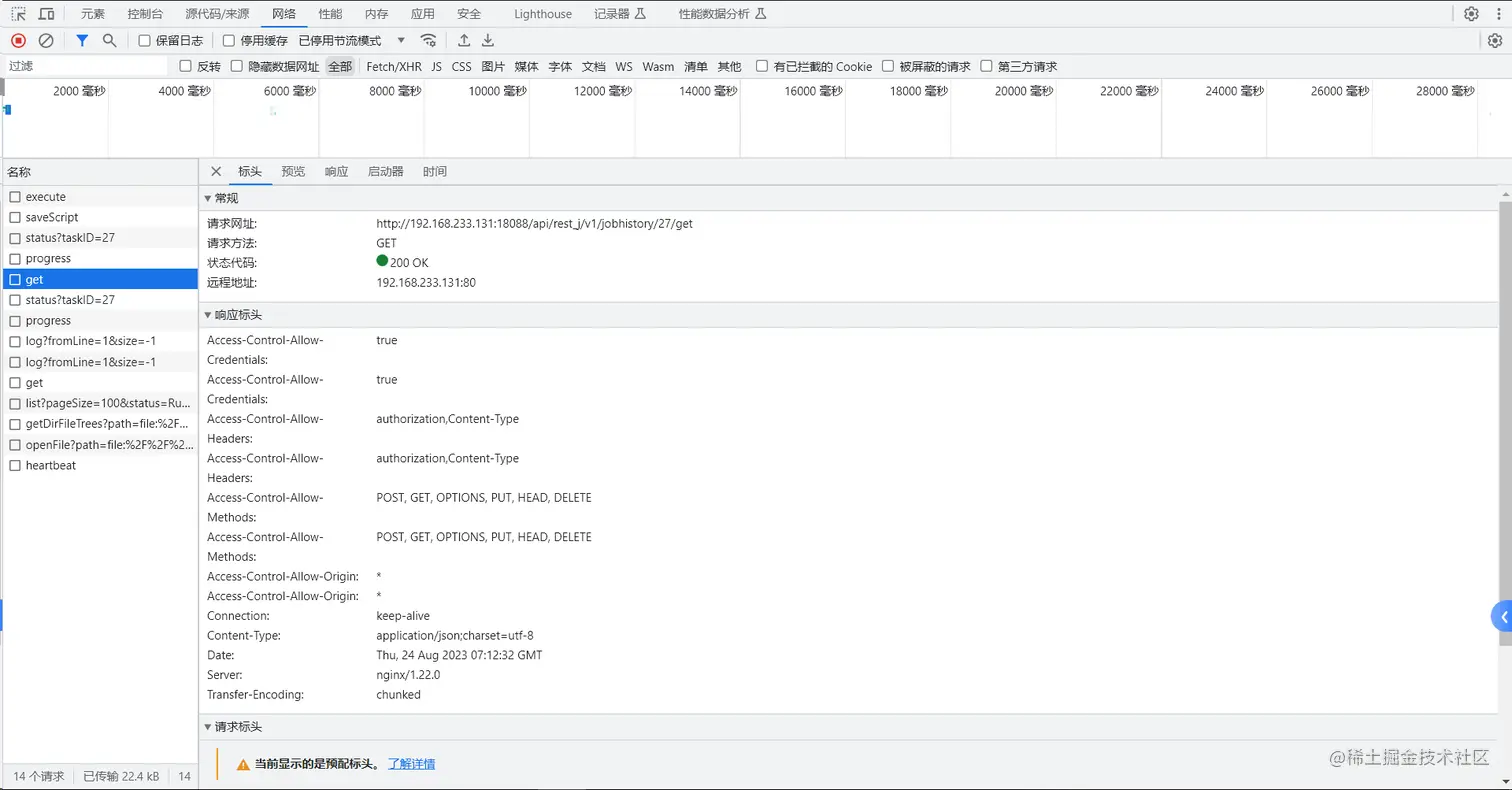Filter by 图片 requests
The image size is (1512, 790).
point(492,66)
